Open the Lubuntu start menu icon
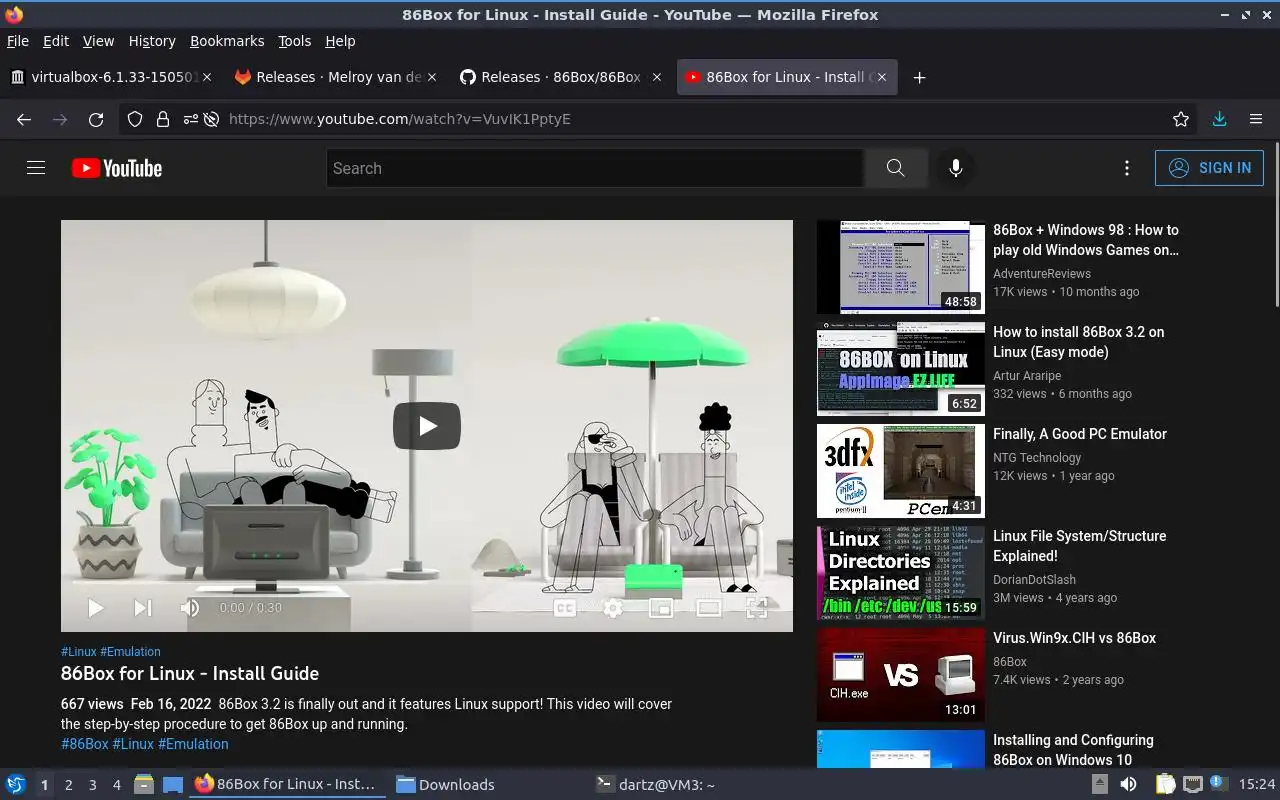Image resolution: width=1280 pixels, height=800 pixels. coord(16,784)
